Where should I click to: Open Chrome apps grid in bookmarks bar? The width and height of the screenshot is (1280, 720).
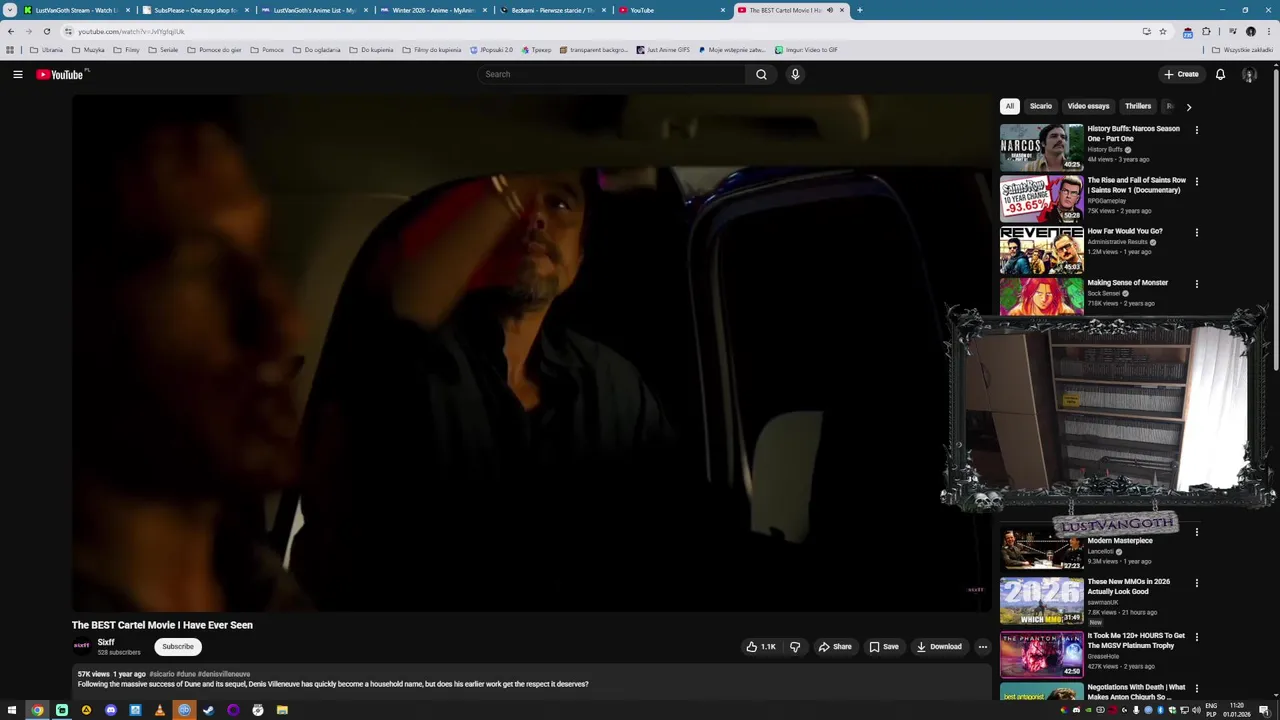point(10,50)
